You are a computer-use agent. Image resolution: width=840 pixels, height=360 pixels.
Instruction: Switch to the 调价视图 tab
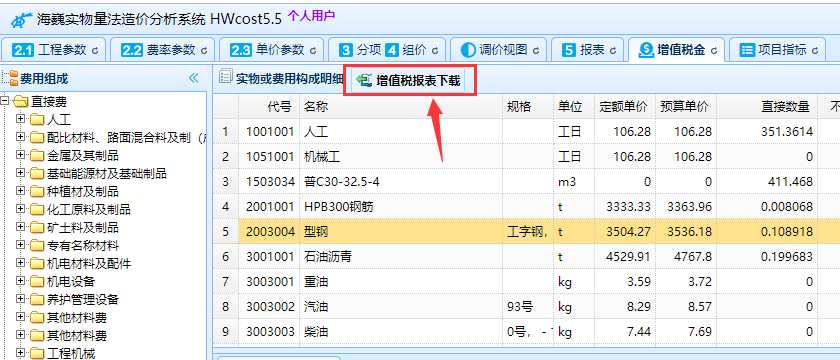point(499,50)
